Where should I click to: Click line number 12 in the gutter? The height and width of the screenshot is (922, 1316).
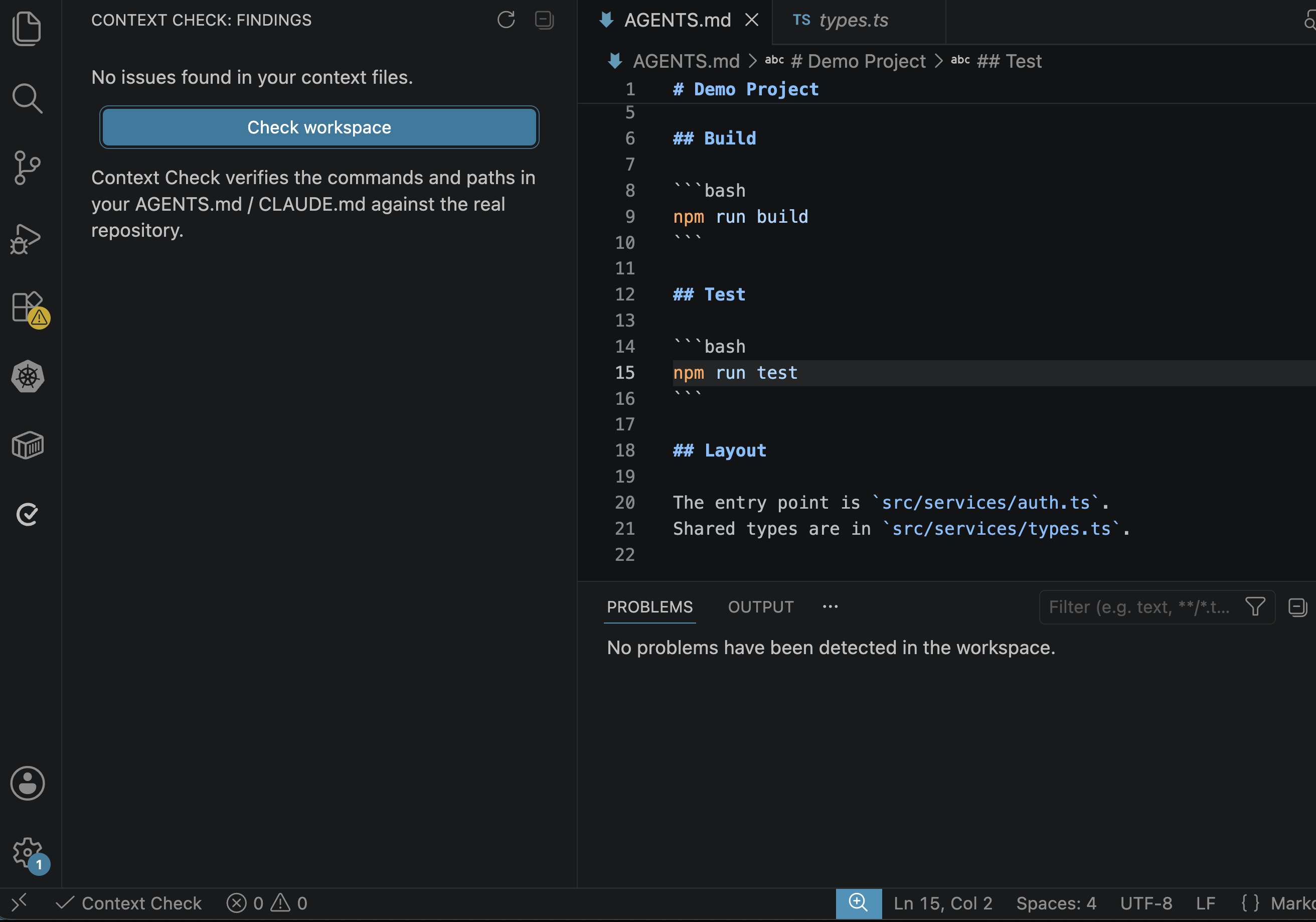coord(624,294)
